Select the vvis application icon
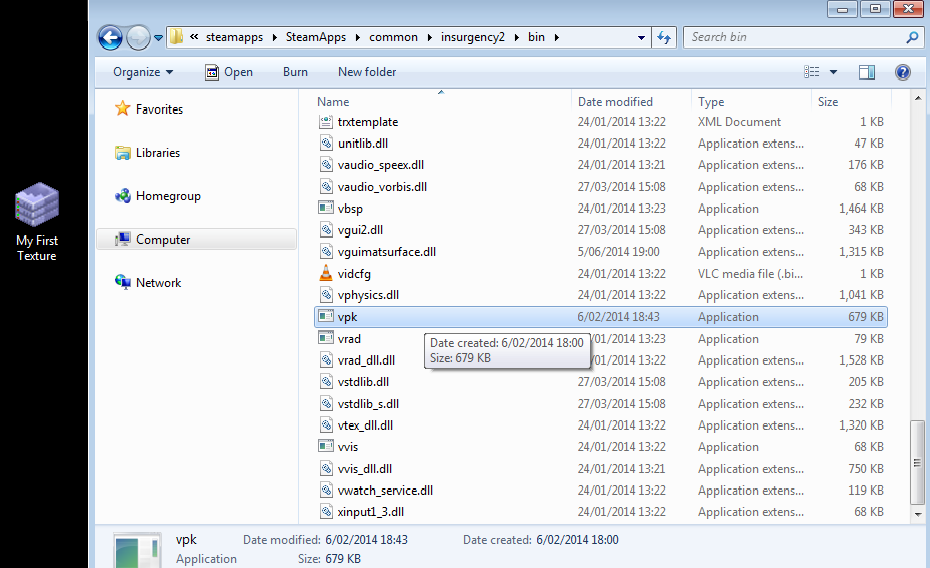The height and width of the screenshot is (568, 930). (x=326, y=446)
